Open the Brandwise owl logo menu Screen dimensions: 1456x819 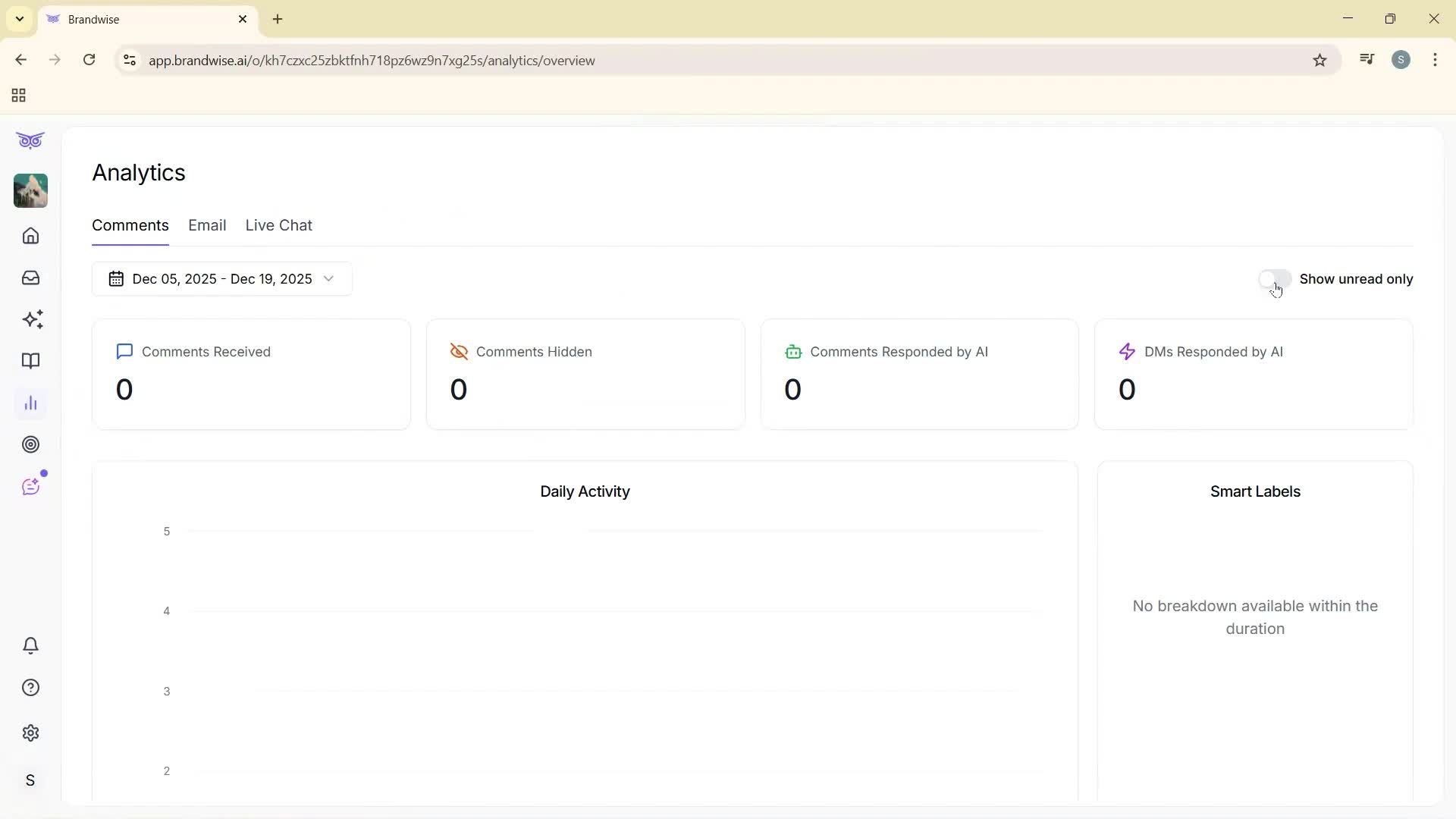pos(30,140)
